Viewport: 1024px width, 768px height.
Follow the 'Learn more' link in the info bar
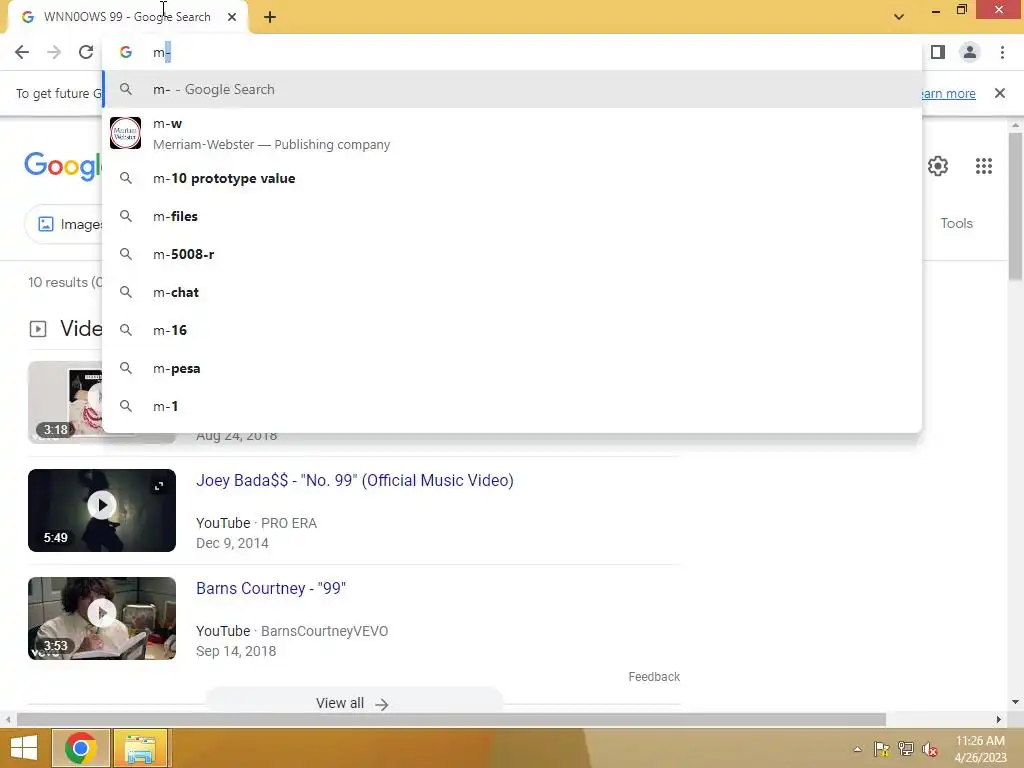pos(948,93)
